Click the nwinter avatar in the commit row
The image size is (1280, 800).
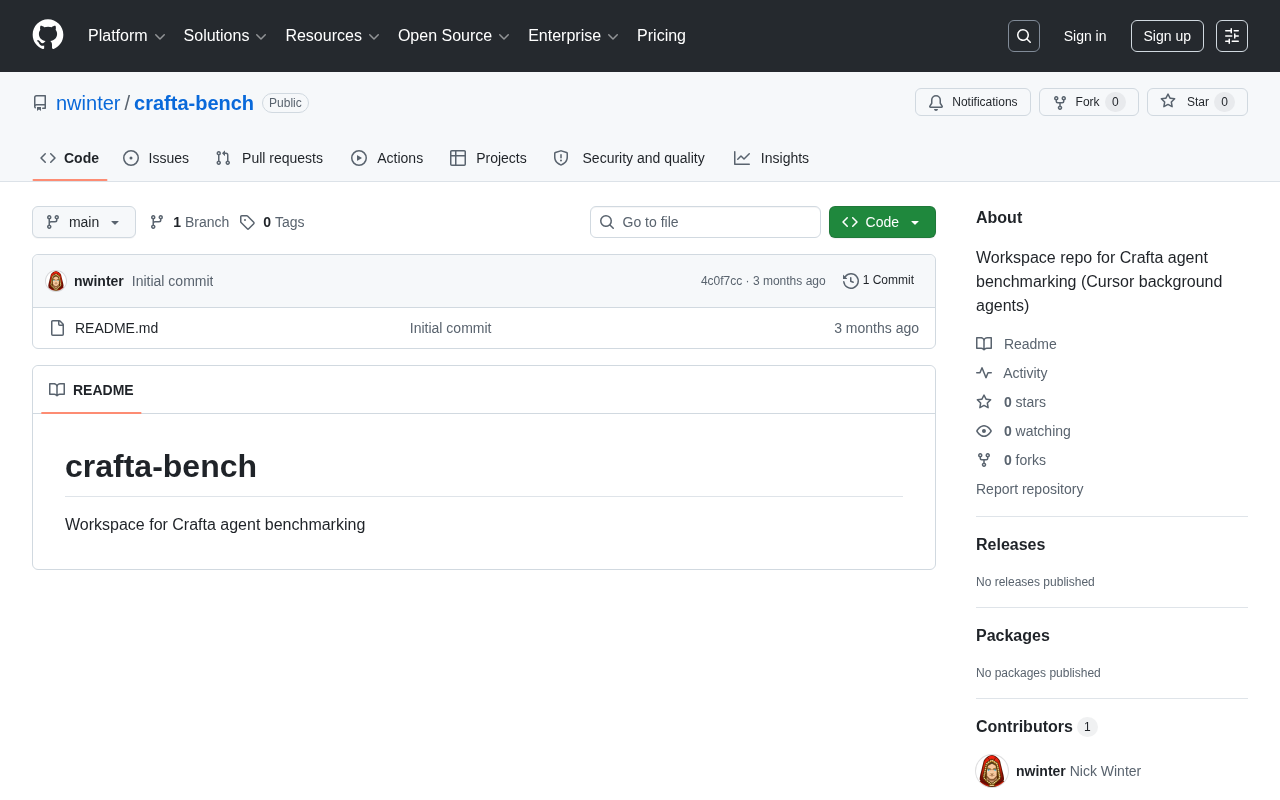(56, 281)
